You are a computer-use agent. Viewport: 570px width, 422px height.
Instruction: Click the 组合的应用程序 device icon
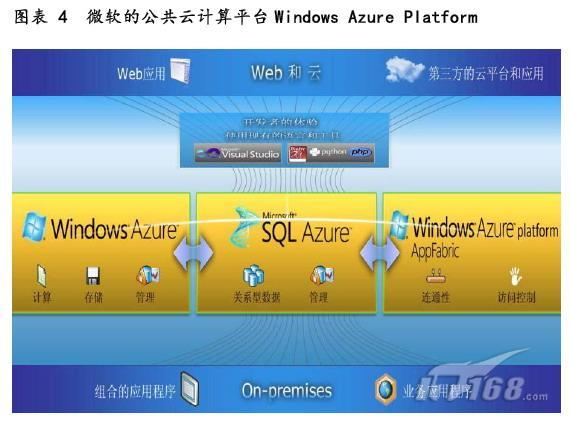[x=190, y=389]
